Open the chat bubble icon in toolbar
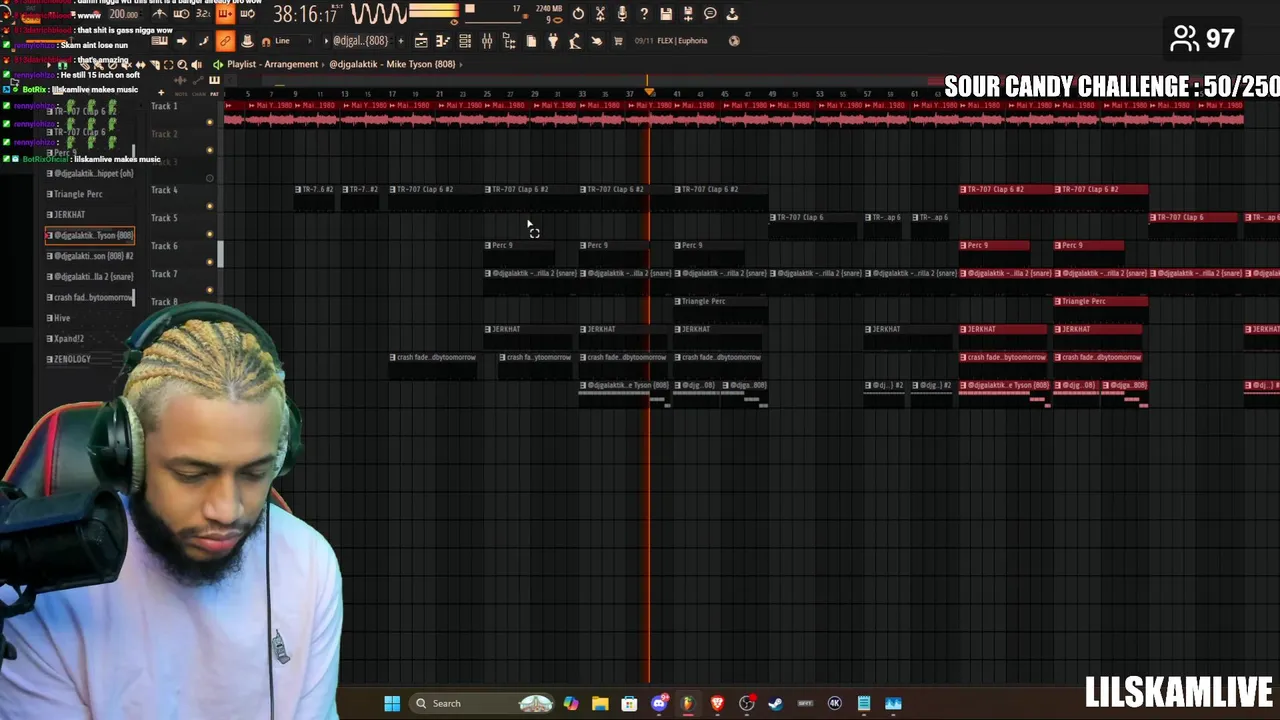Viewport: 1280px width, 720px height. (x=710, y=14)
